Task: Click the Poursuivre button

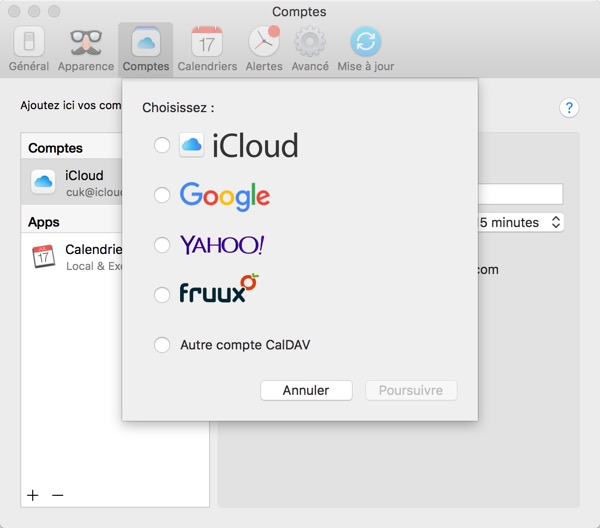Action: (x=411, y=390)
